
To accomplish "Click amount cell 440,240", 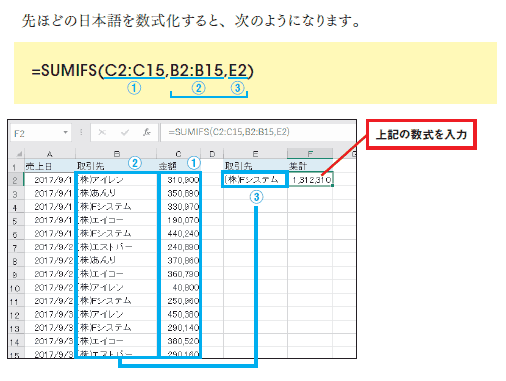I will (180, 234).
